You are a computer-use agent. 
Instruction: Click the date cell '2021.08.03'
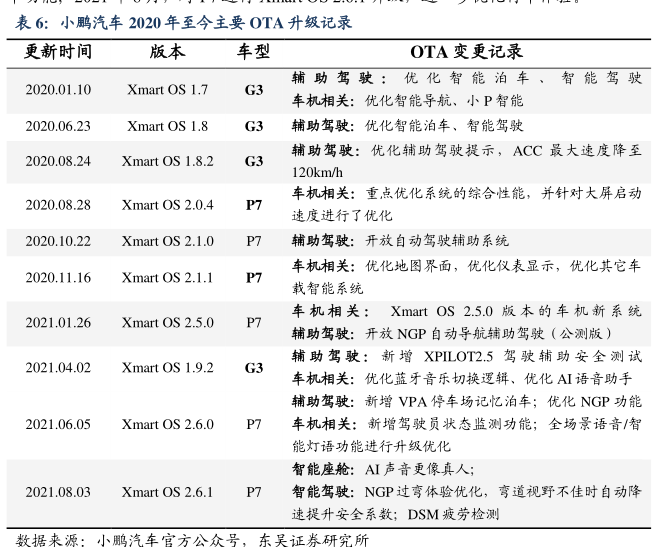58,492
